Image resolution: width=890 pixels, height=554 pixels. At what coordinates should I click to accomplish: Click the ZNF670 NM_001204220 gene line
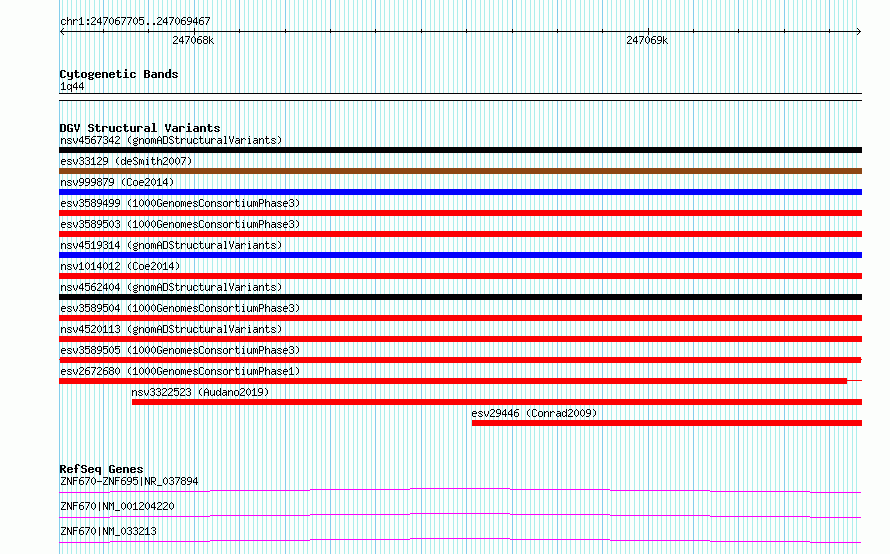(x=460, y=515)
